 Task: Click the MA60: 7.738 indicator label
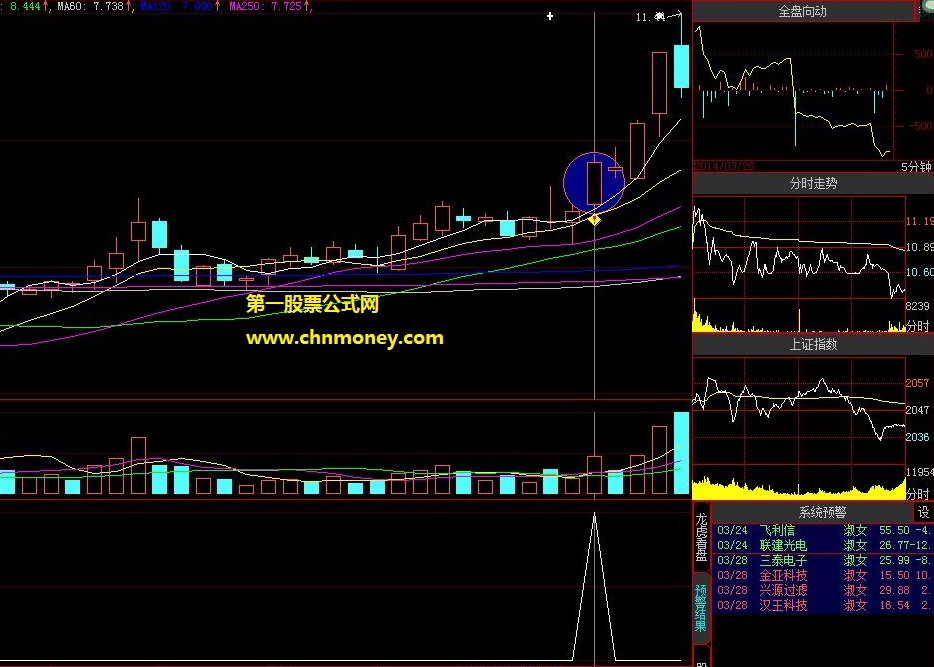pyautogui.click(x=91, y=7)
